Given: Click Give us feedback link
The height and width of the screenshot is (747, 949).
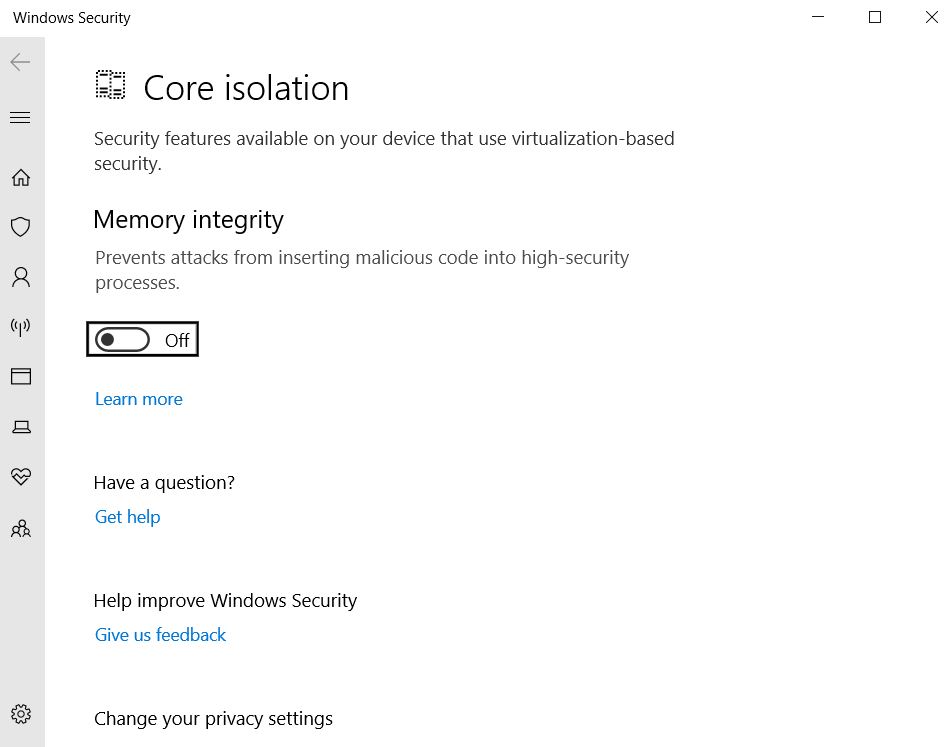Looking at the screenshot, I should (160, 635).
